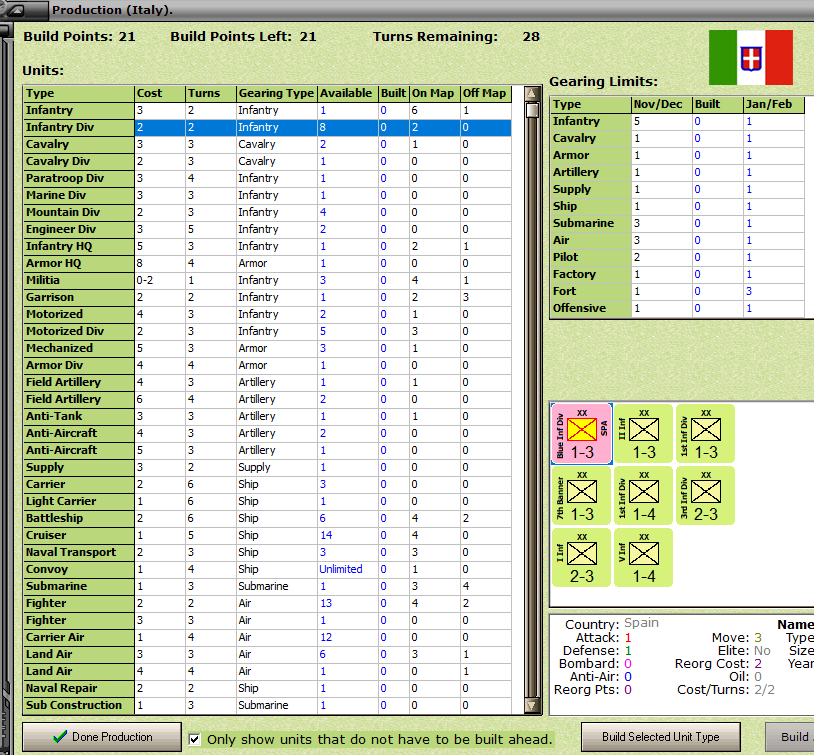Screen dimensions: 814x755
Task: Click the Fort row in Gearing Limits
Action: pyautogui.click(x=677, y=291)
